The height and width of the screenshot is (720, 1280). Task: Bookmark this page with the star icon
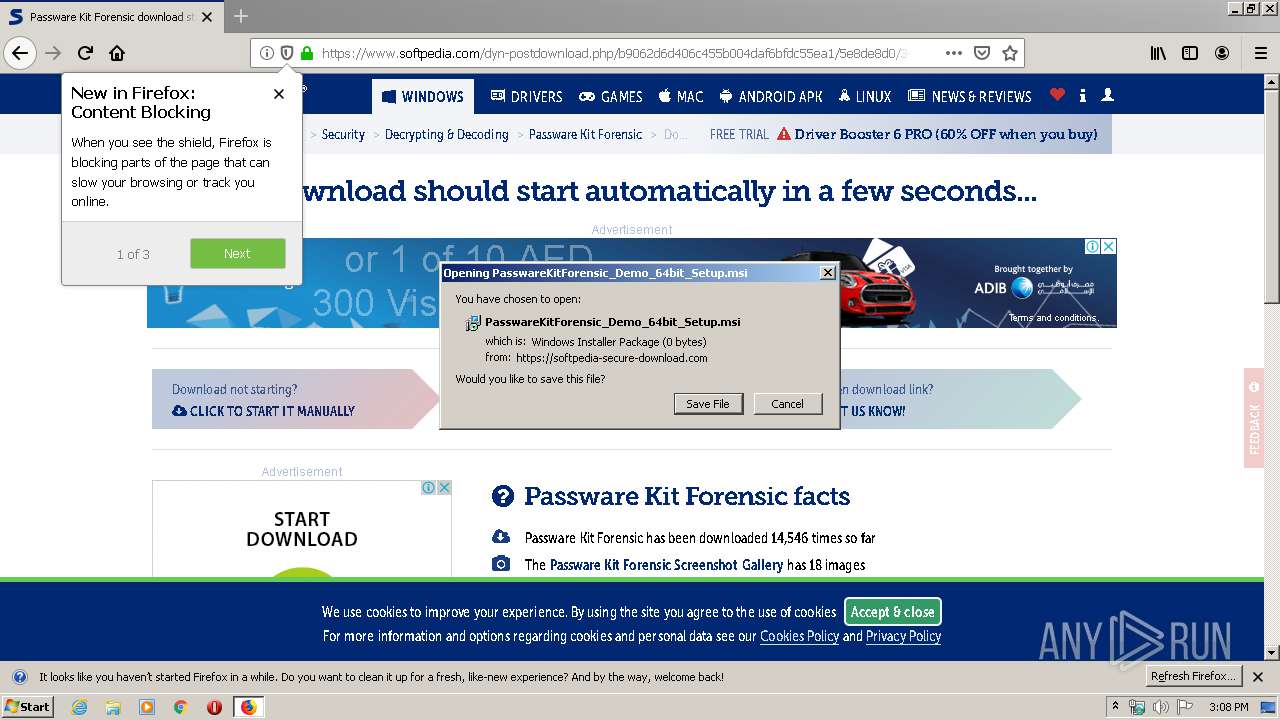click(1010, 53)
